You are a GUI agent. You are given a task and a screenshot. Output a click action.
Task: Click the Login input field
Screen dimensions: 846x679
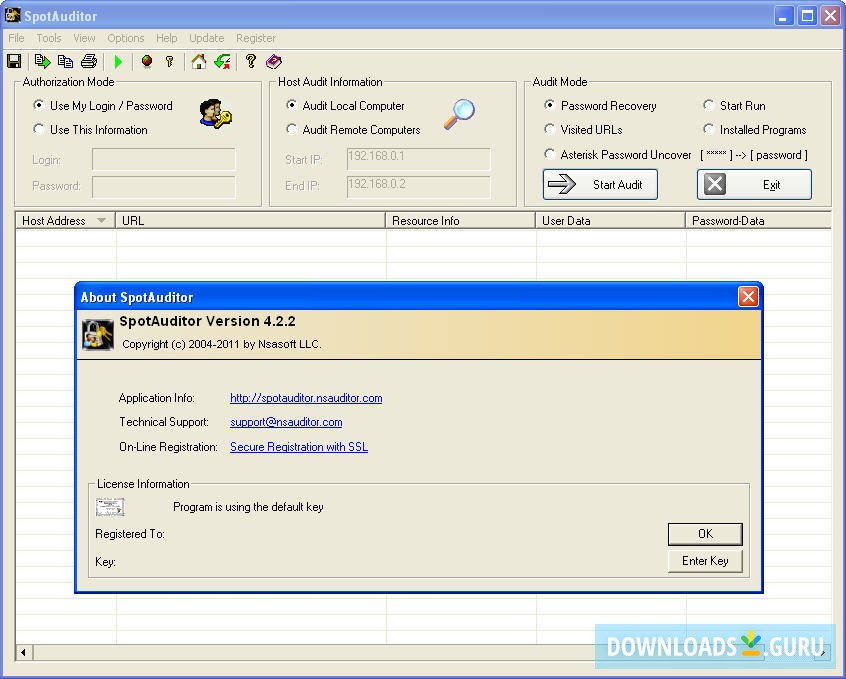coord(163,160)
